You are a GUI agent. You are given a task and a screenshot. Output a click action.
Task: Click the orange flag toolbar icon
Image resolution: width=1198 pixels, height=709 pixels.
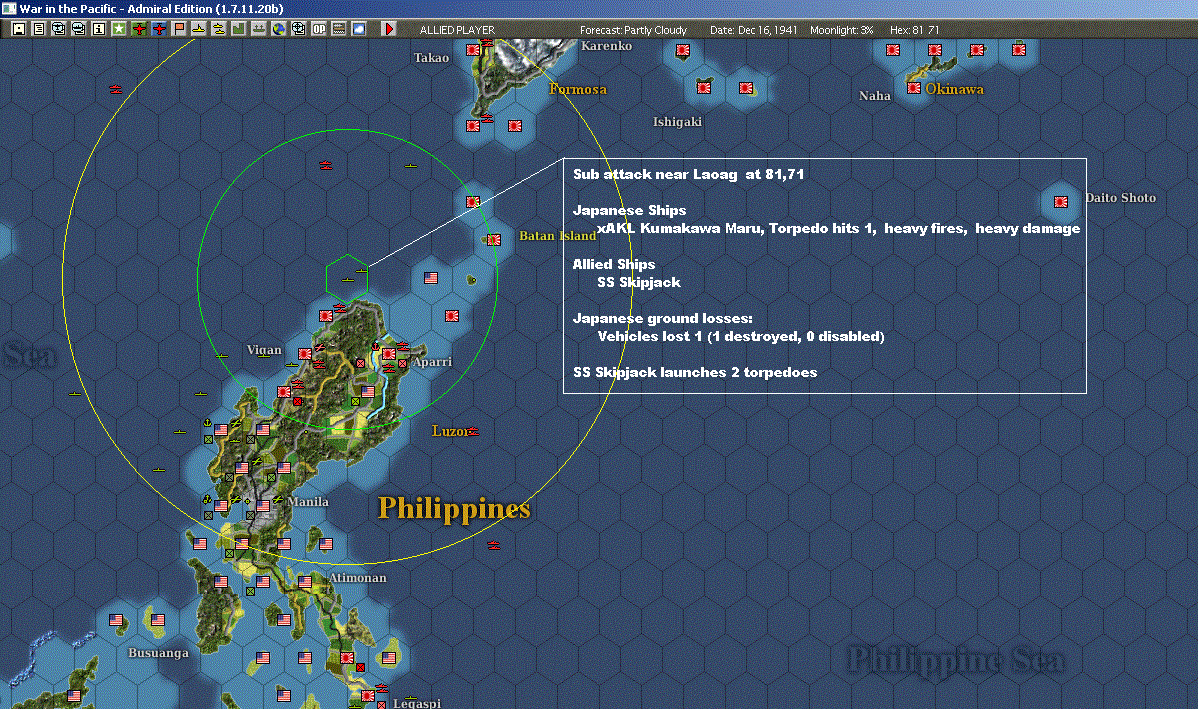tap(178, 29)
